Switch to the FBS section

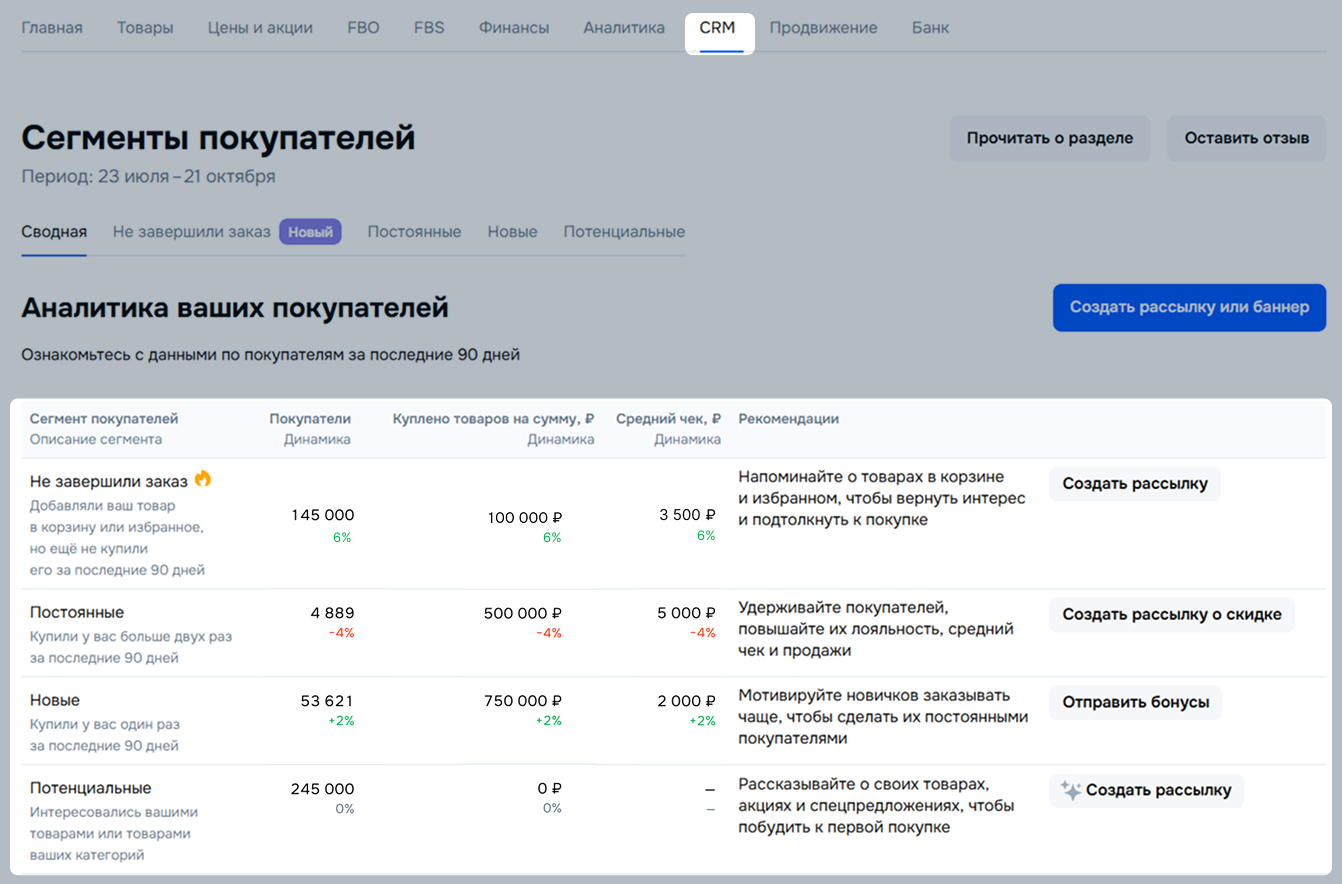pyautogui.click(x=429, y=28)
